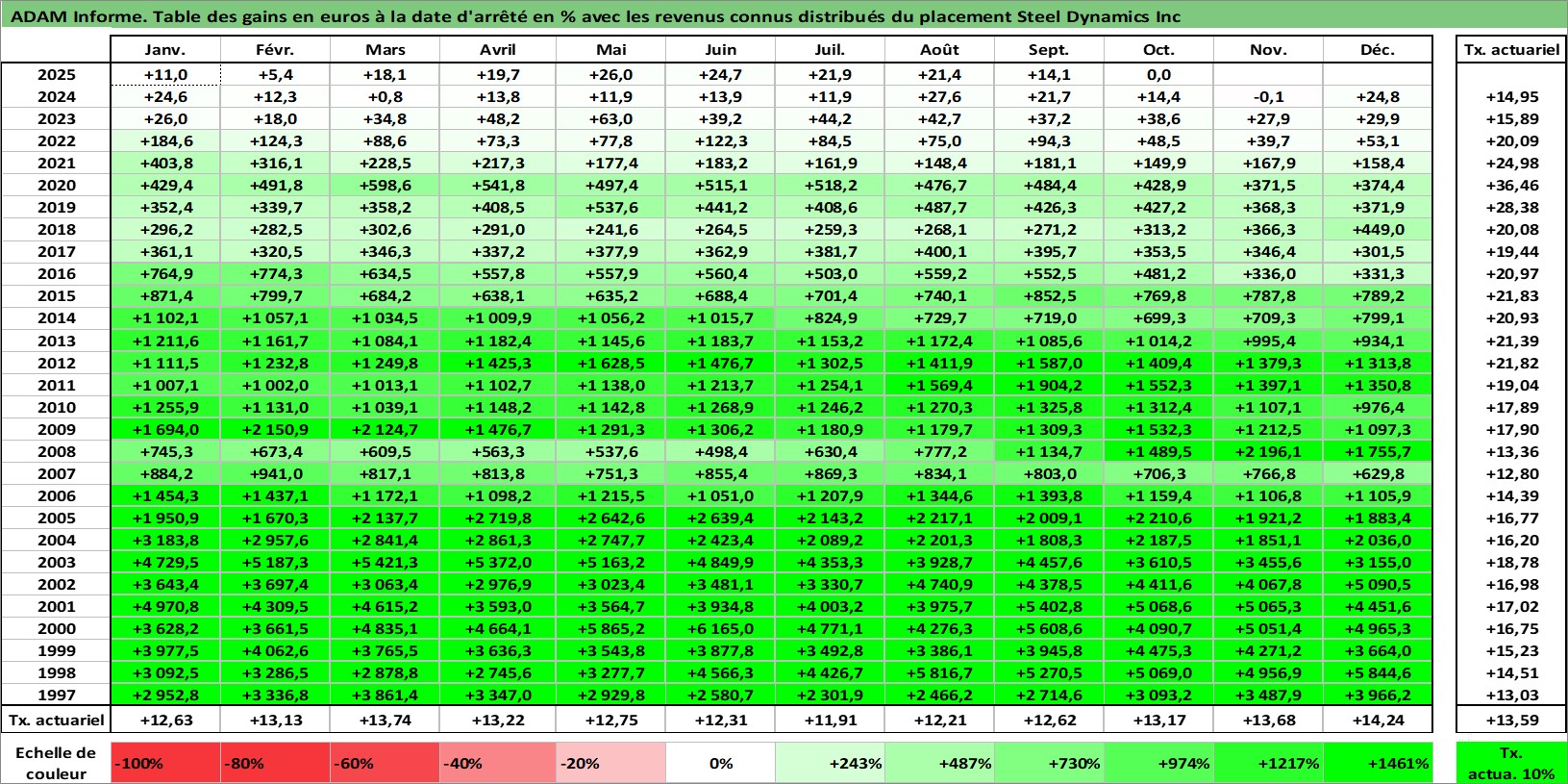Click the Juin column header
The width and height of the screenshot is (1568, 784).
tap(720, 50)
